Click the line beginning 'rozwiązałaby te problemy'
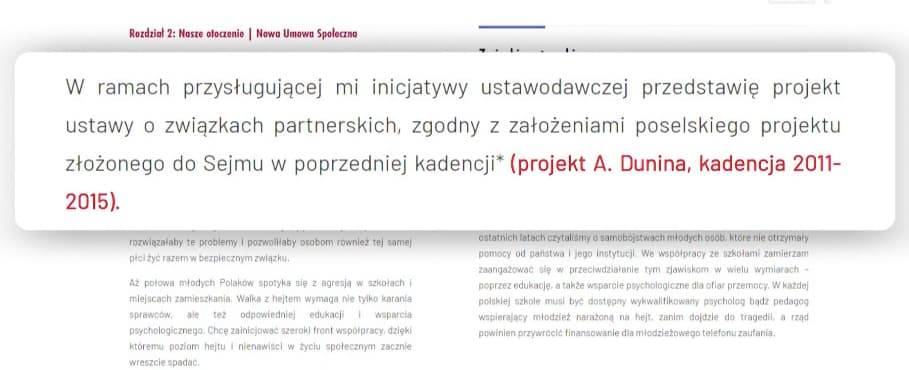This screenshot has width=909, height=370. (270, 243)
